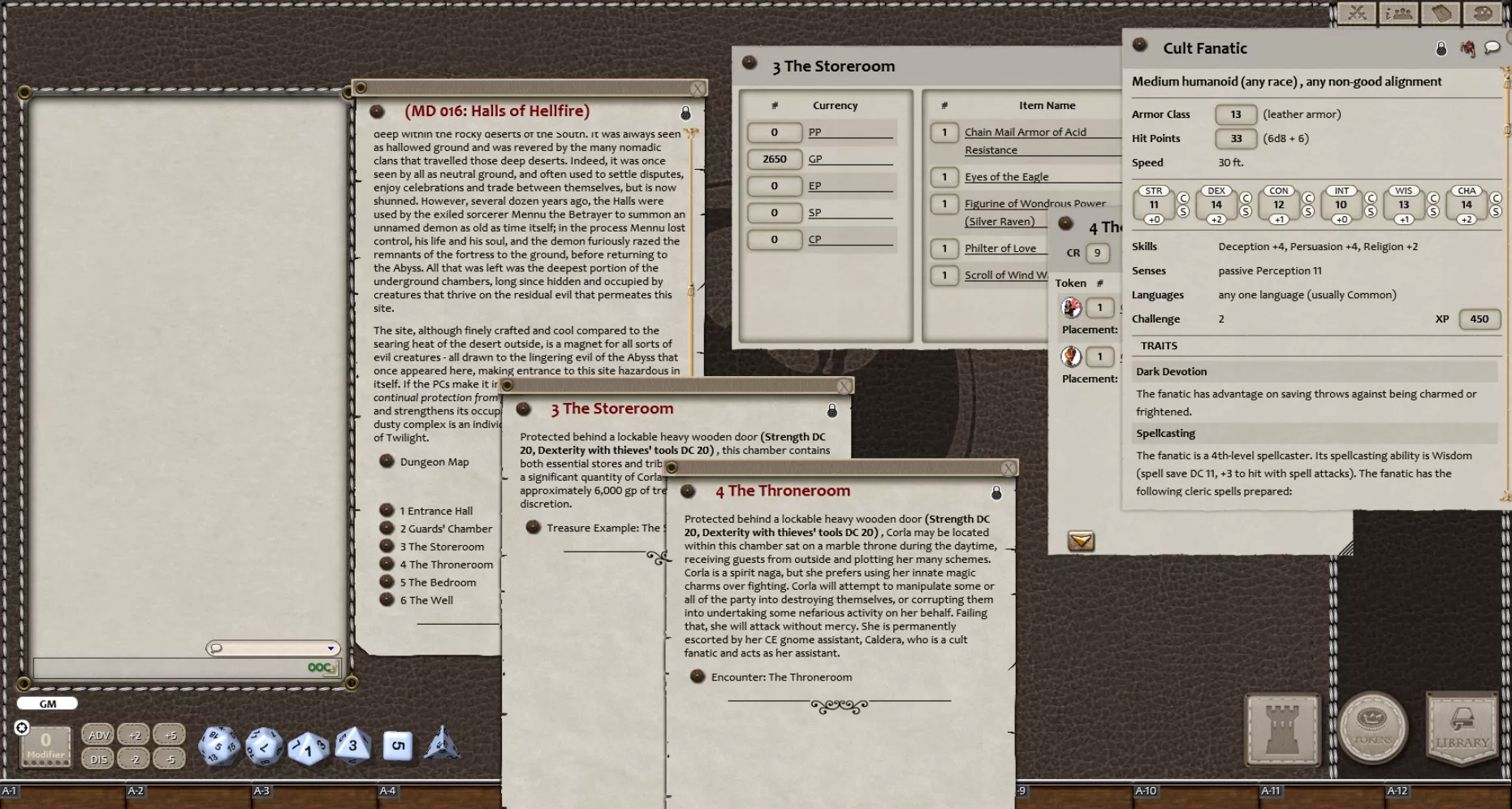Toggle the +2 modifier button
Image resolution: width=1512 pixels, height=809 pixels.
(134, 735)
